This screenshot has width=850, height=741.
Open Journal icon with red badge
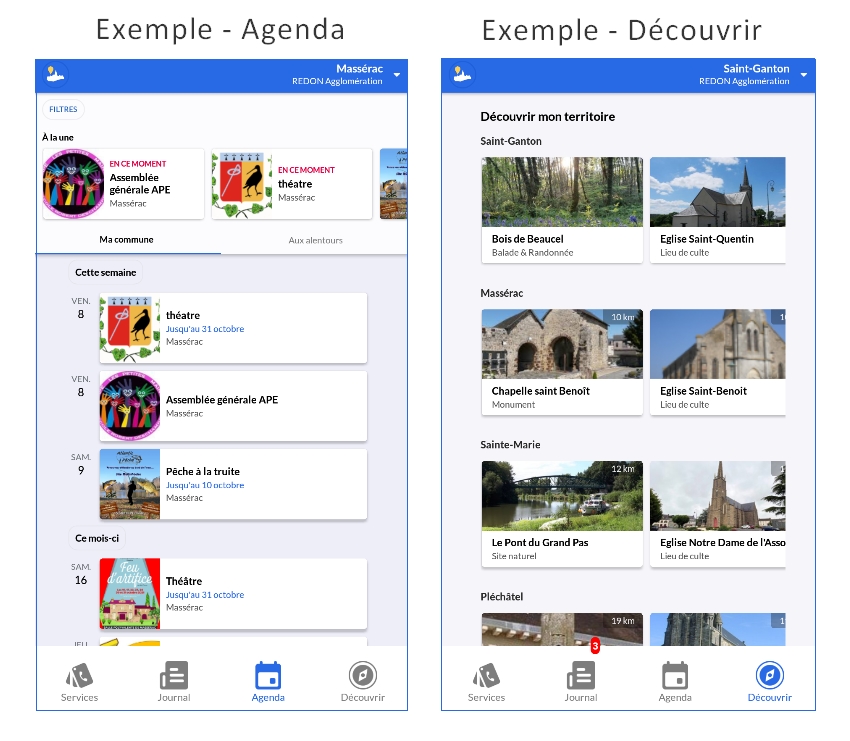point(581,676)
